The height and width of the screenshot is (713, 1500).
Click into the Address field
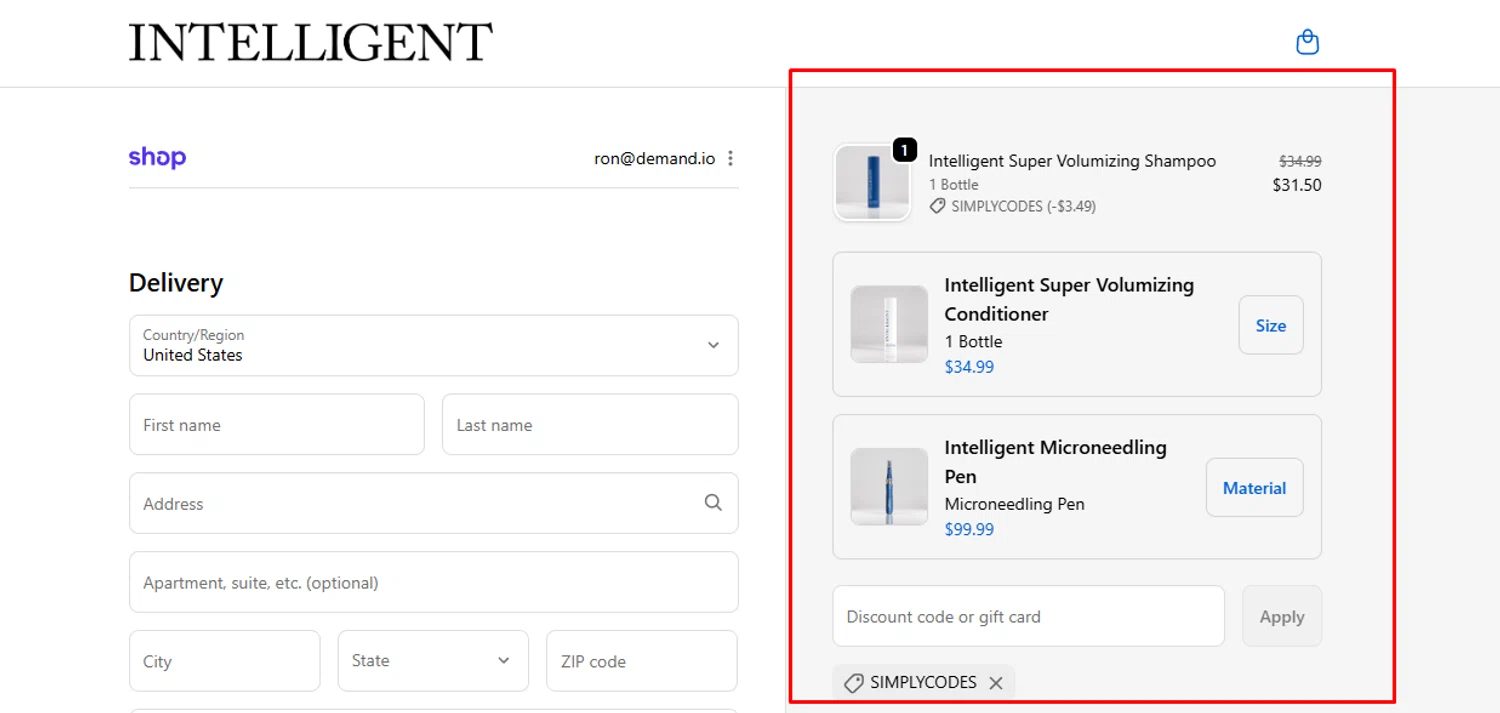pos(434,503)
